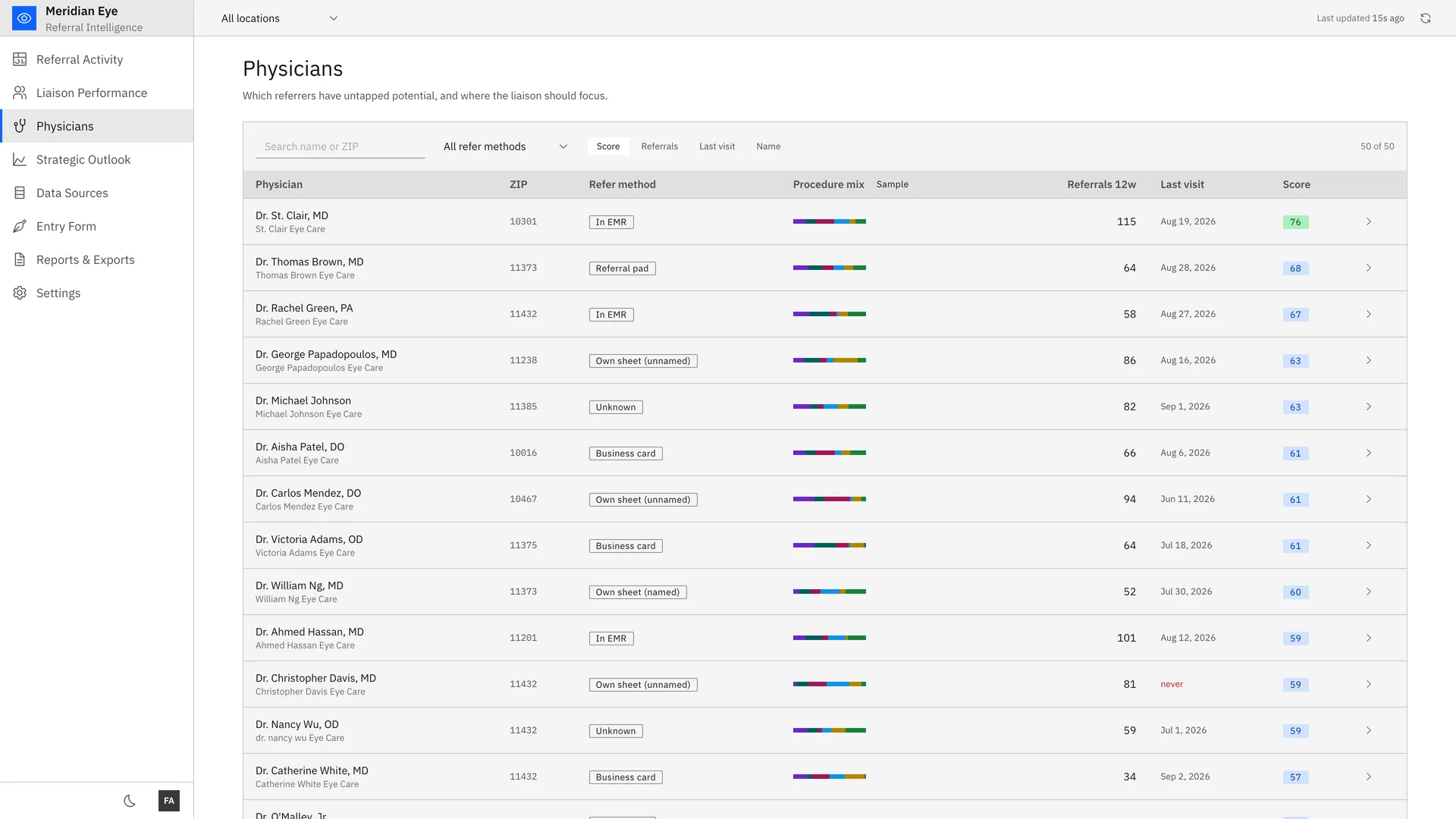This screenshot has width=1456, height=819.
Task: Sort by Score tab
Action: [608, 146]
